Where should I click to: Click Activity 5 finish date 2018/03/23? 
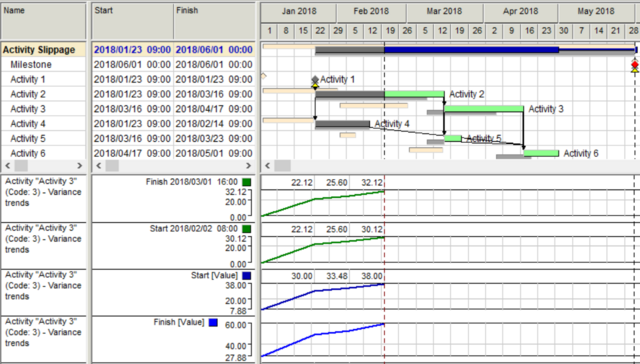pos(214,139)
